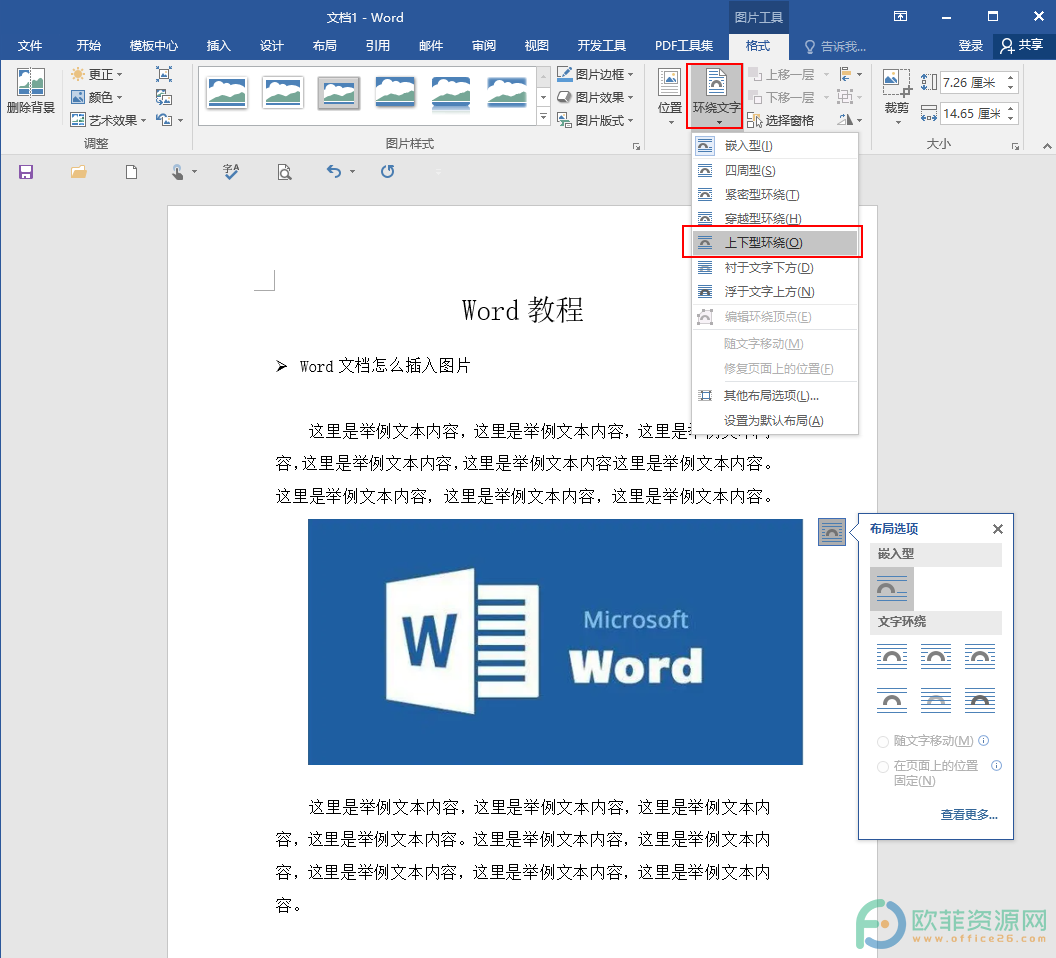Screen dimensions: 1056x958
Task: Choose the Behind Text icon in the Layout Options panel
Action: tap(935, 701)
